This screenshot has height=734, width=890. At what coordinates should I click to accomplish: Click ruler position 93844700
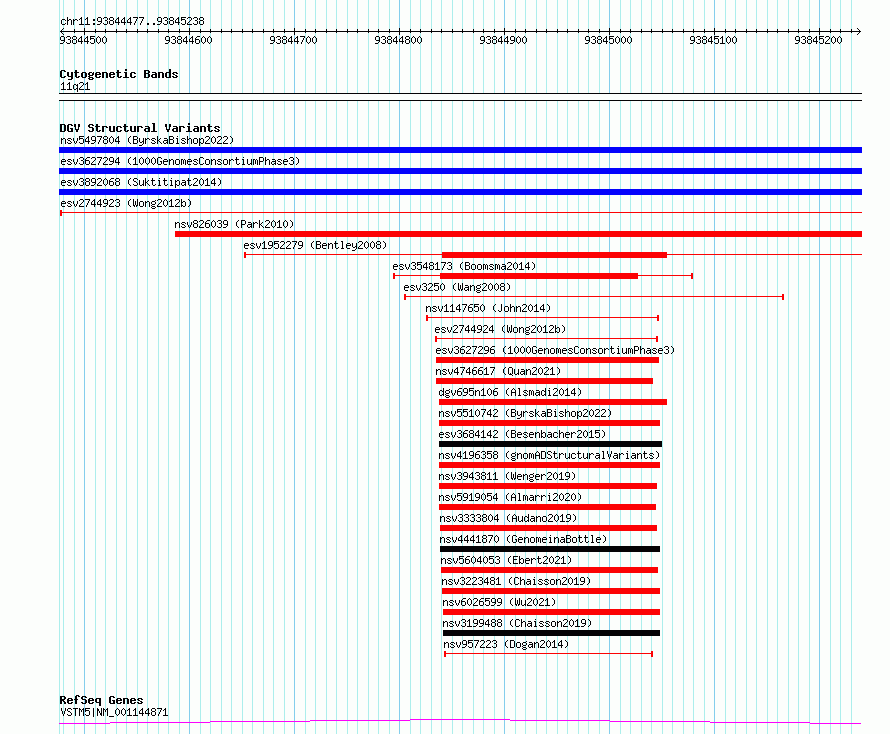pyautogui.click(x=293, y=40)
